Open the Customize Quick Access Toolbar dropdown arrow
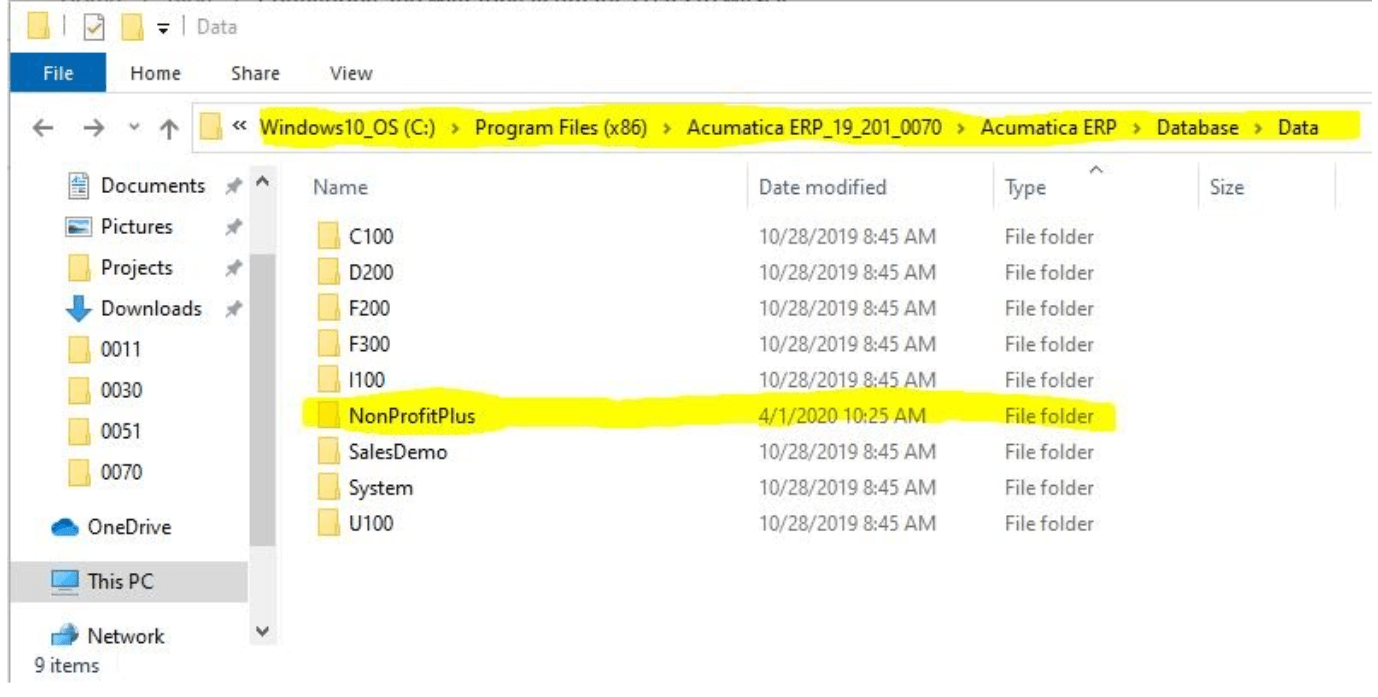The width and height of the screenshot is (1378, 697). click(162, 28)
